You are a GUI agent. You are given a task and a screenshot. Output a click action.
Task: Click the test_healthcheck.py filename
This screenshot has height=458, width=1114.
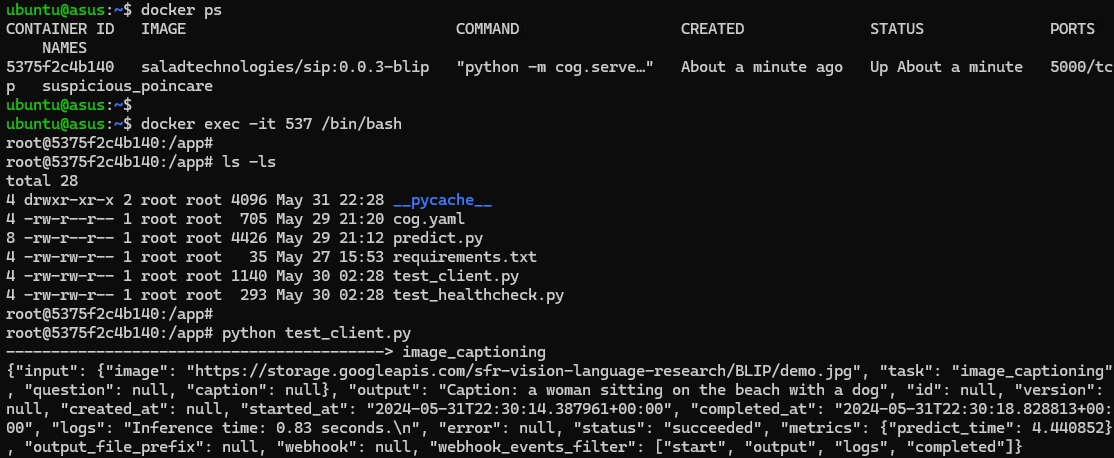click(x=478, y=295)
